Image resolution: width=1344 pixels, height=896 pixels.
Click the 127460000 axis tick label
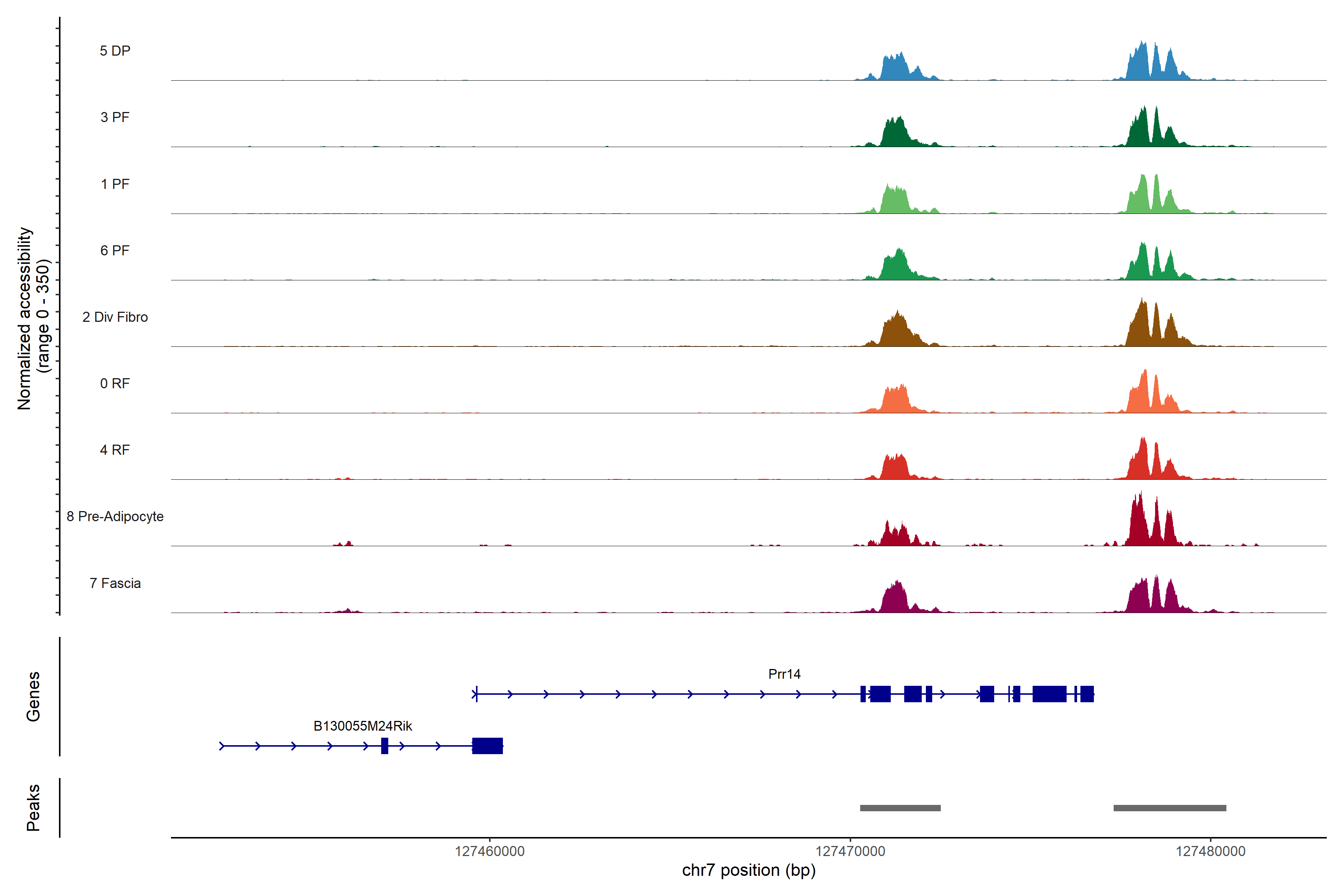point(490,852)
